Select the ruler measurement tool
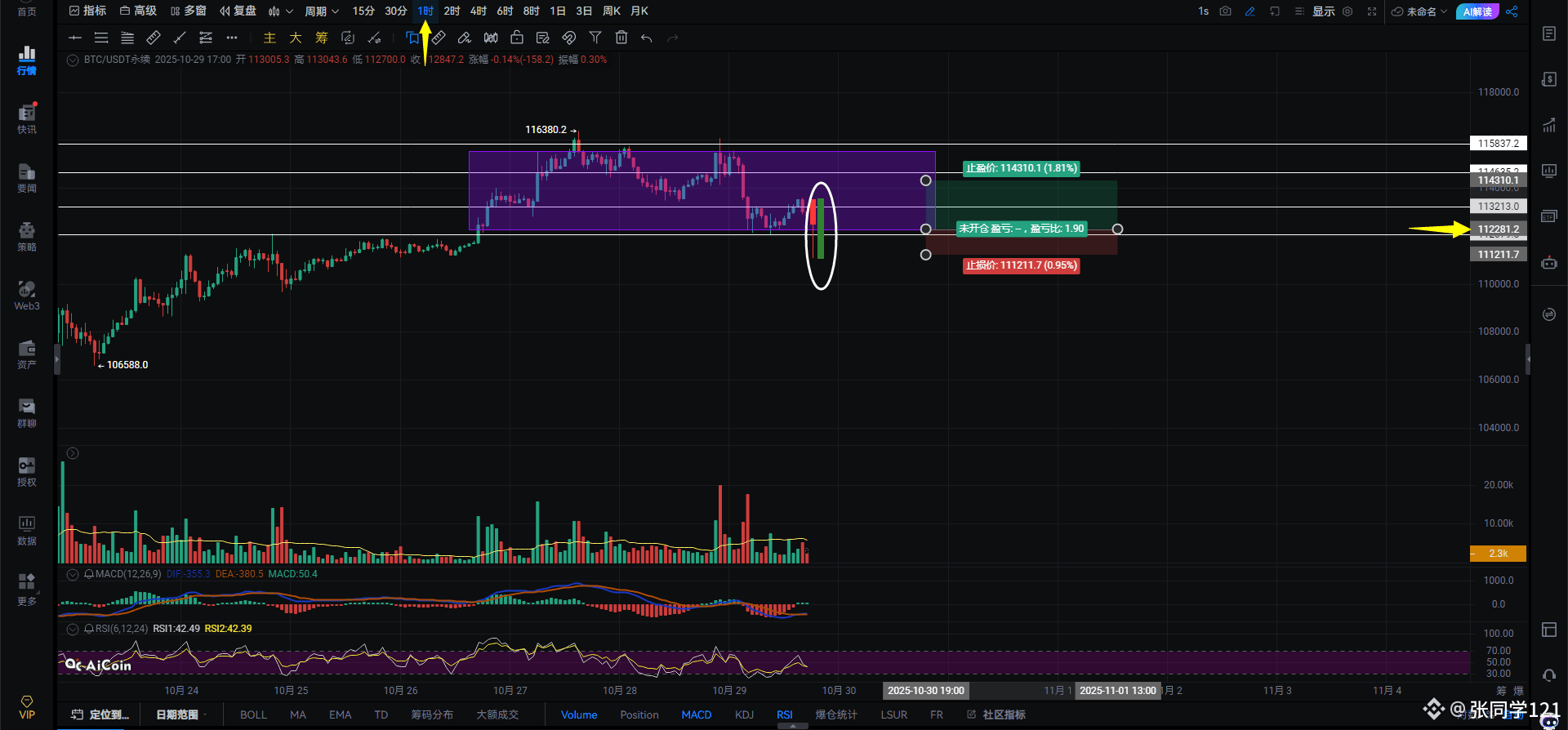The width and height of the screenshot is (1568, 730). 154,38
